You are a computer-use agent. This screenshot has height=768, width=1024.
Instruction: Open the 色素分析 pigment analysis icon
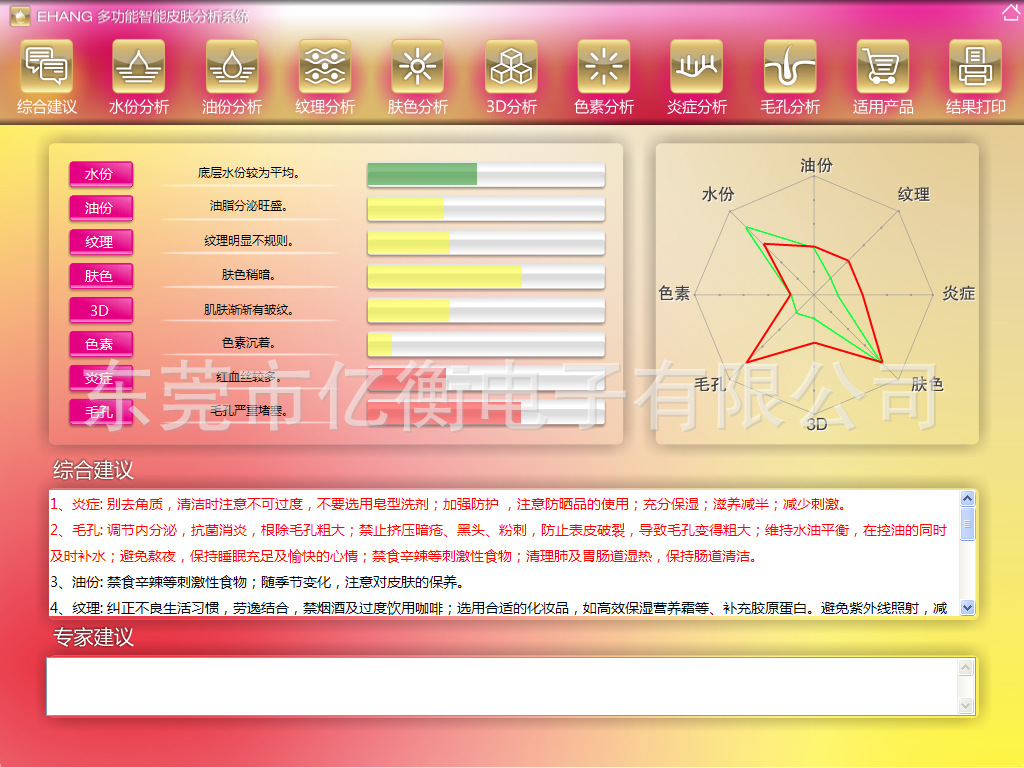(604, 67)
